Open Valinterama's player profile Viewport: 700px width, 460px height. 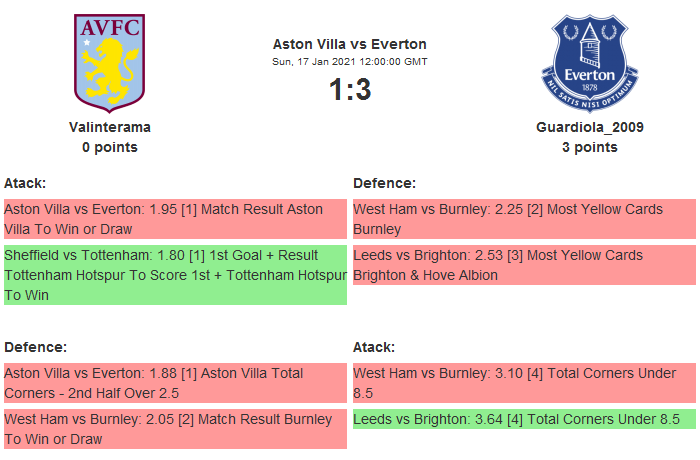tap(110, 127)
